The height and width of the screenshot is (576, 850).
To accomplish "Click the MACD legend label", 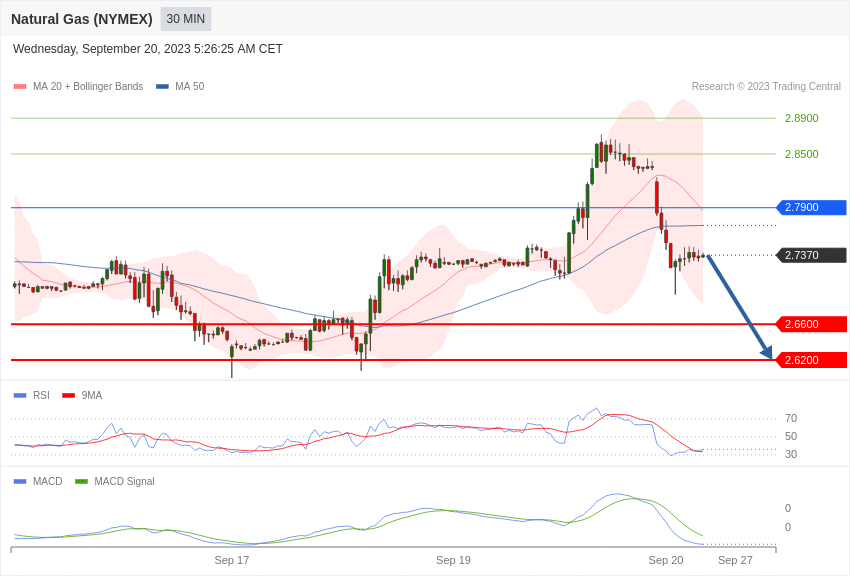I will 47,481.
